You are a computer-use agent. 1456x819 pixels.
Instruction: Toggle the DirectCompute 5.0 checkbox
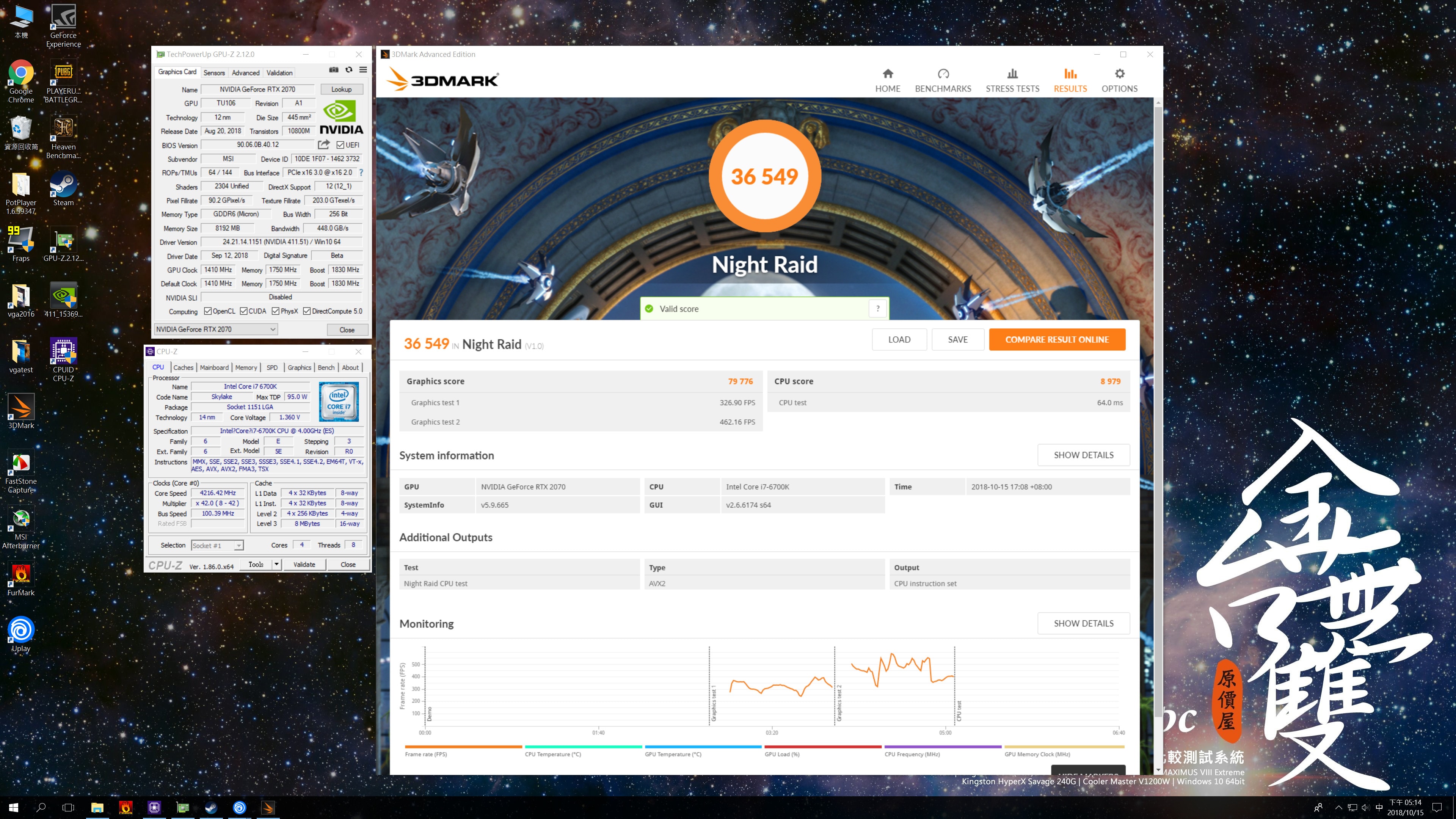306,311
